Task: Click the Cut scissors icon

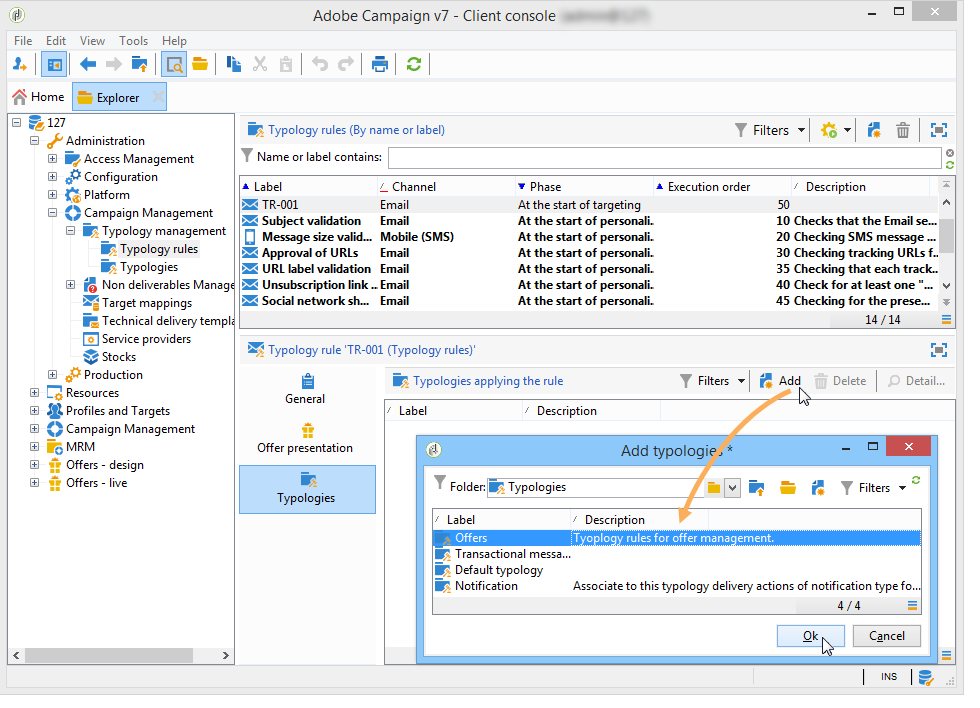Action: coord(260,64)
